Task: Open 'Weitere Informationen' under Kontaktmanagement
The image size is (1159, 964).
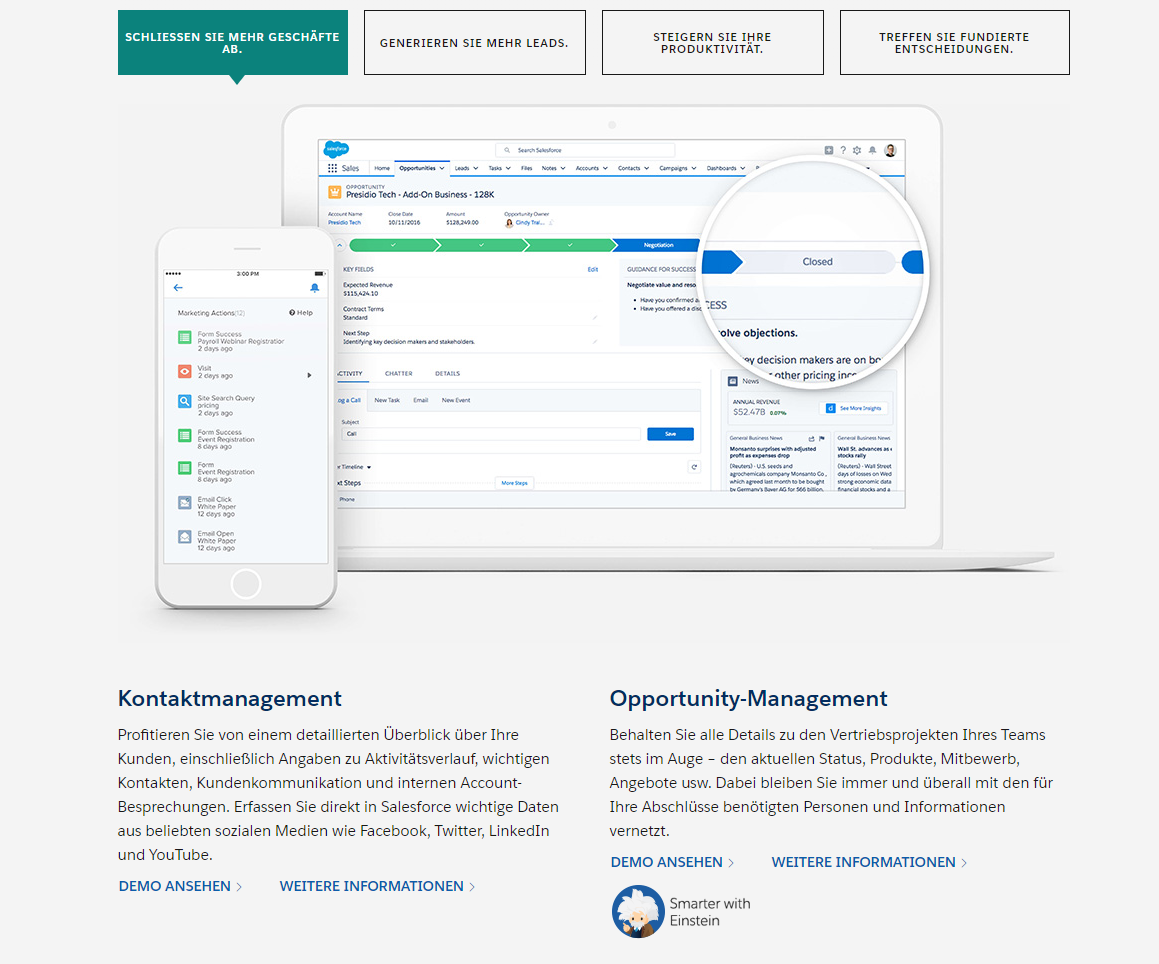Action: pos(377,886)
